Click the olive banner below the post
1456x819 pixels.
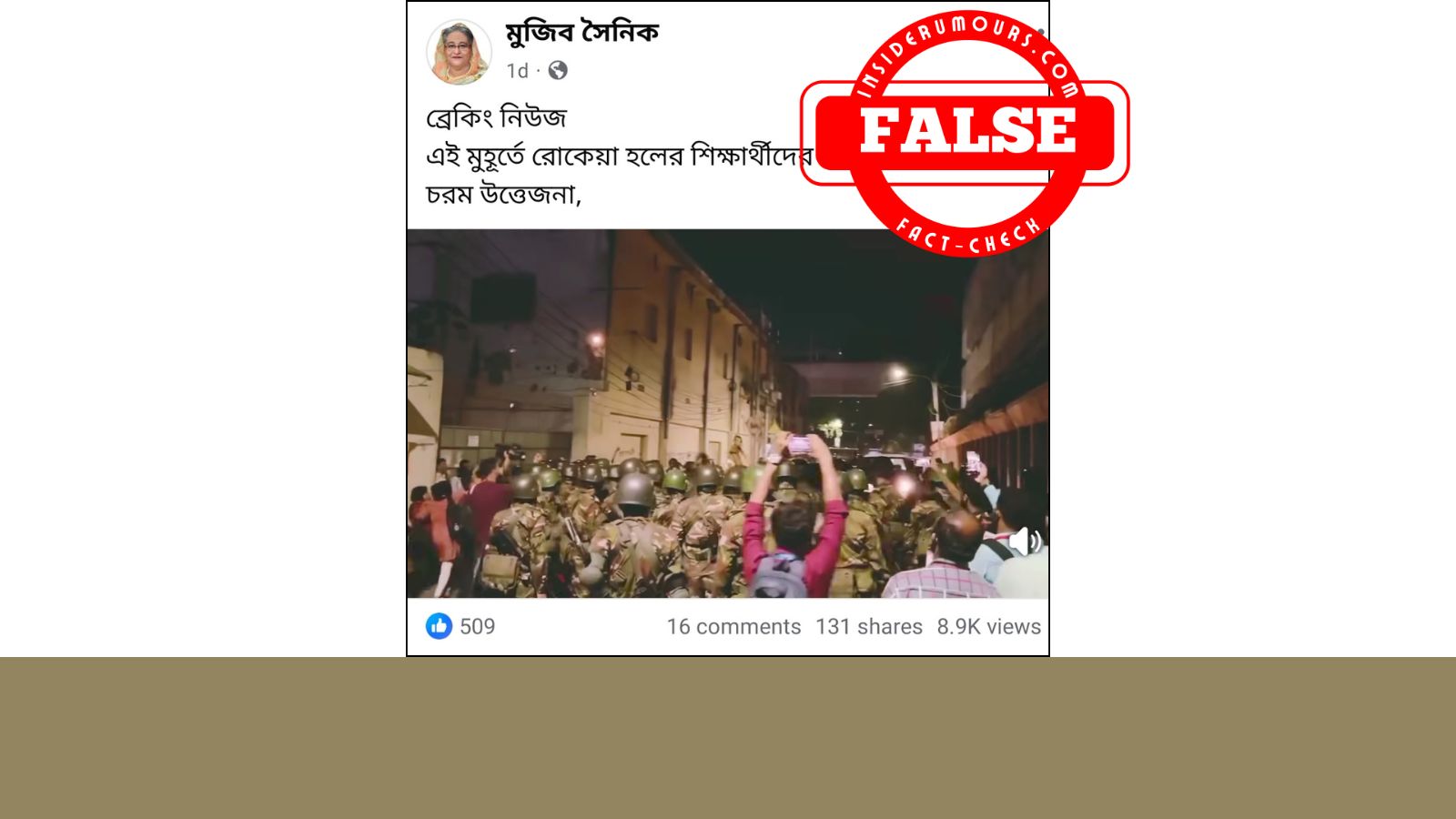(x=728, y=738)
